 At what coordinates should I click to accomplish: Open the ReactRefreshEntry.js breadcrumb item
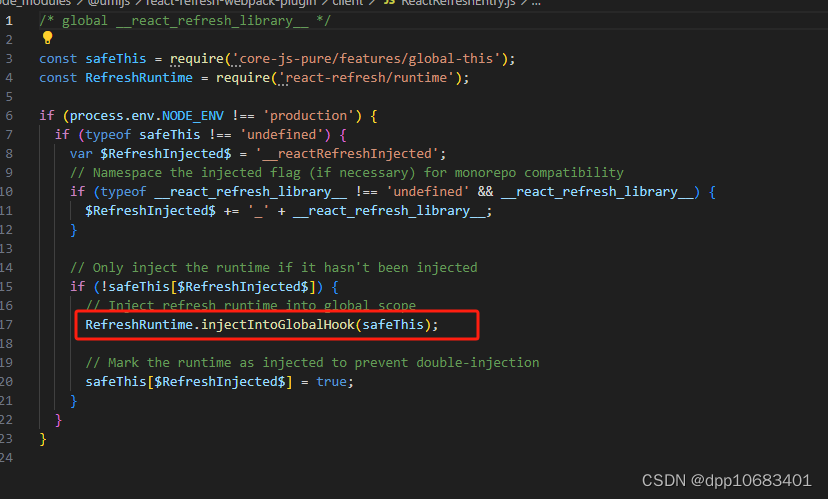pyautogui.click(x=458, y=3)
